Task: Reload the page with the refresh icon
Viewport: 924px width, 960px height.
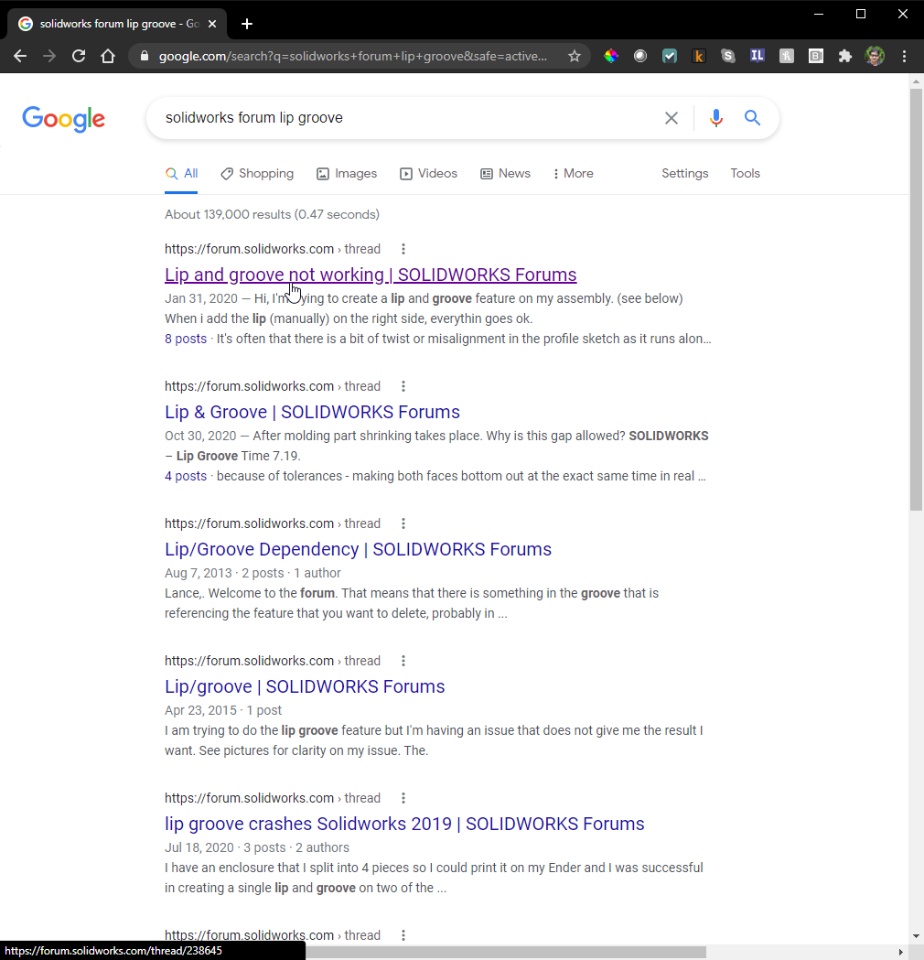Action: pos(78,56)
